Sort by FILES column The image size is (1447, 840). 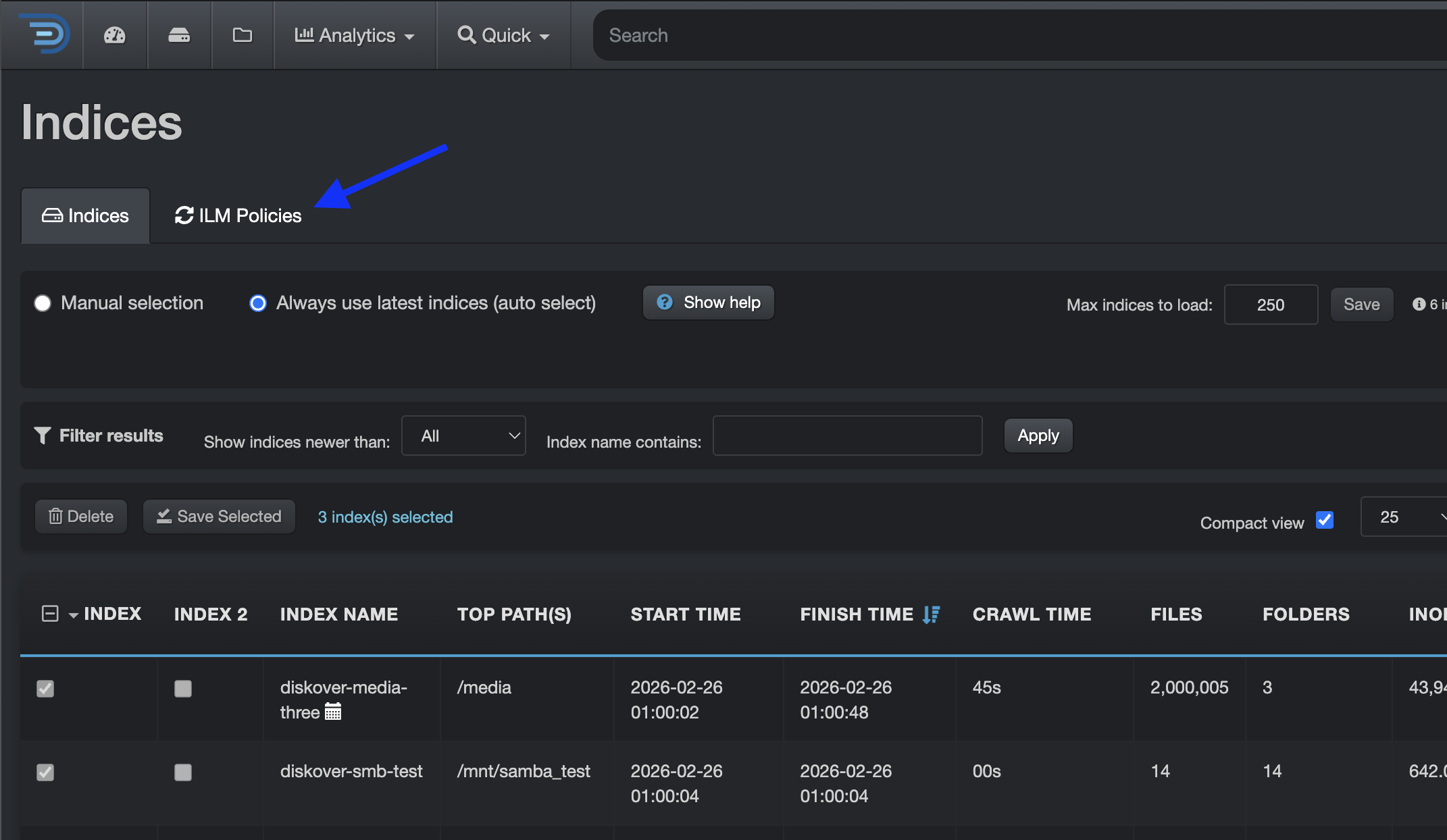pos(1176,614)
